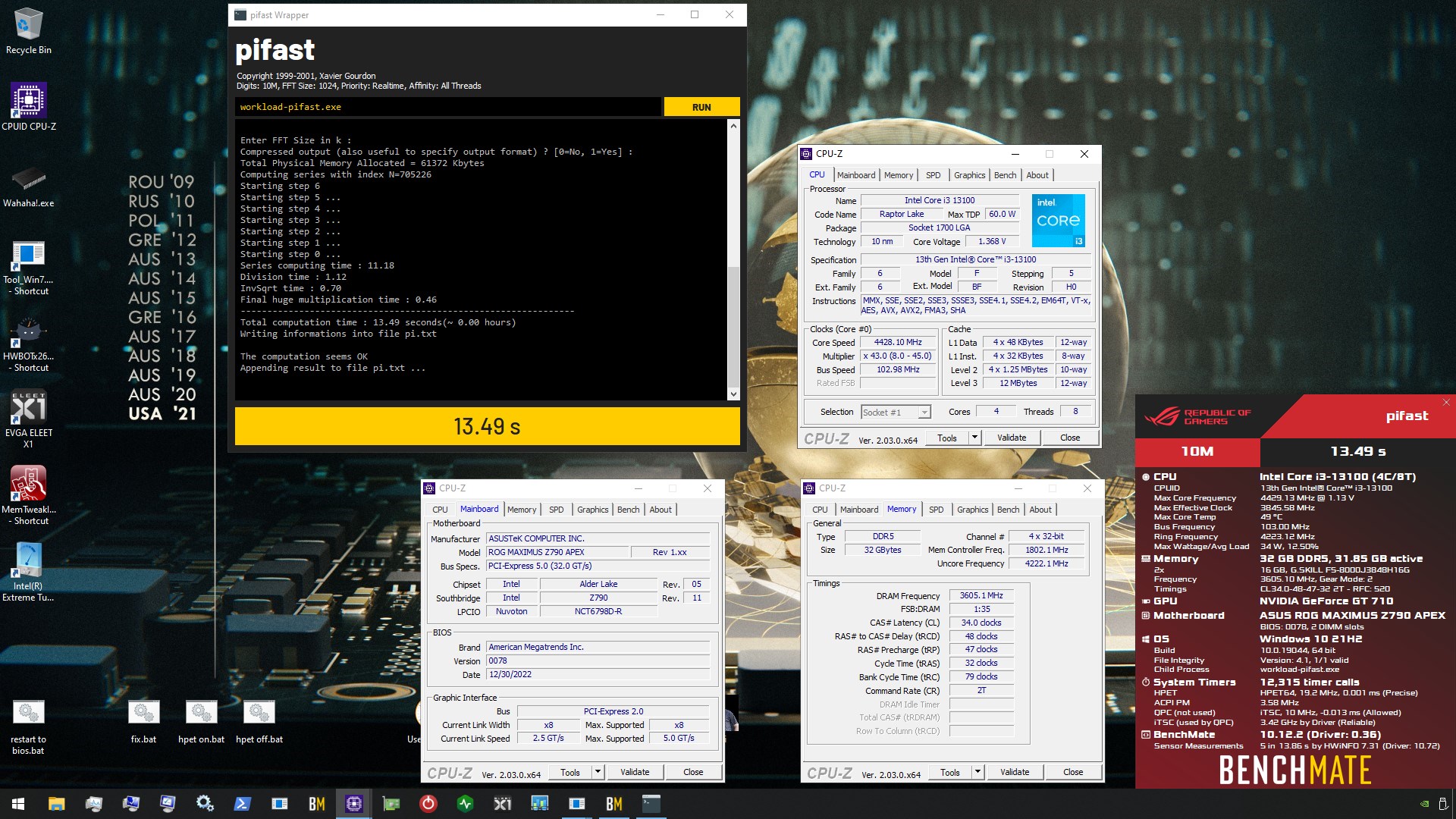This screenshot has height=819, width=1456.
Task: Select the hpet on.bat file
Action: [201, 722]
